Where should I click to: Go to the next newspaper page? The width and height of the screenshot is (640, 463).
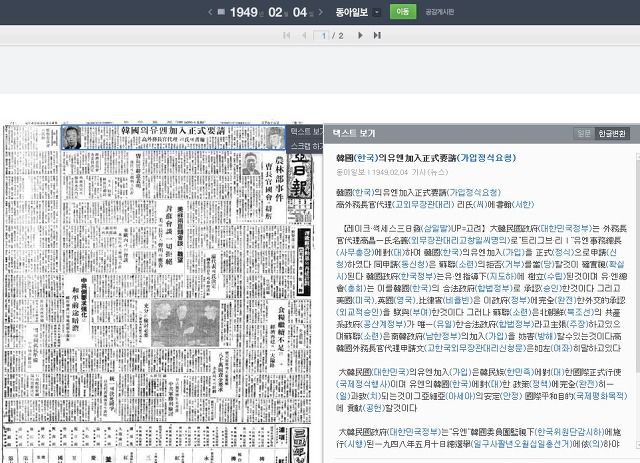(360, 36)
